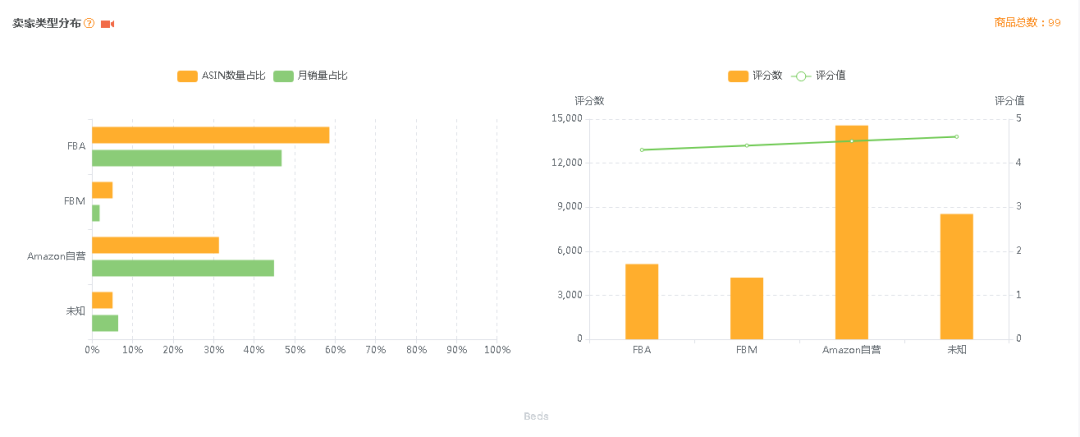
Task: Click the 卖家类型分布 section title
Action: coord(46,23)
